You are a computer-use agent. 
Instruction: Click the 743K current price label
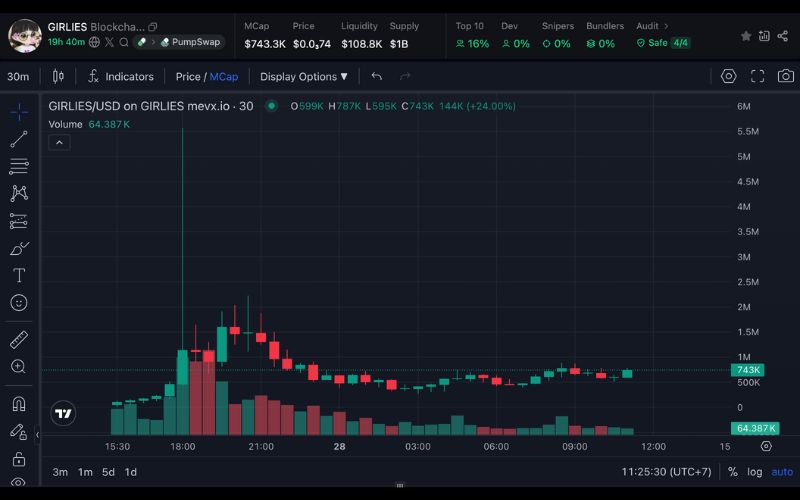[x=747, y=370]
